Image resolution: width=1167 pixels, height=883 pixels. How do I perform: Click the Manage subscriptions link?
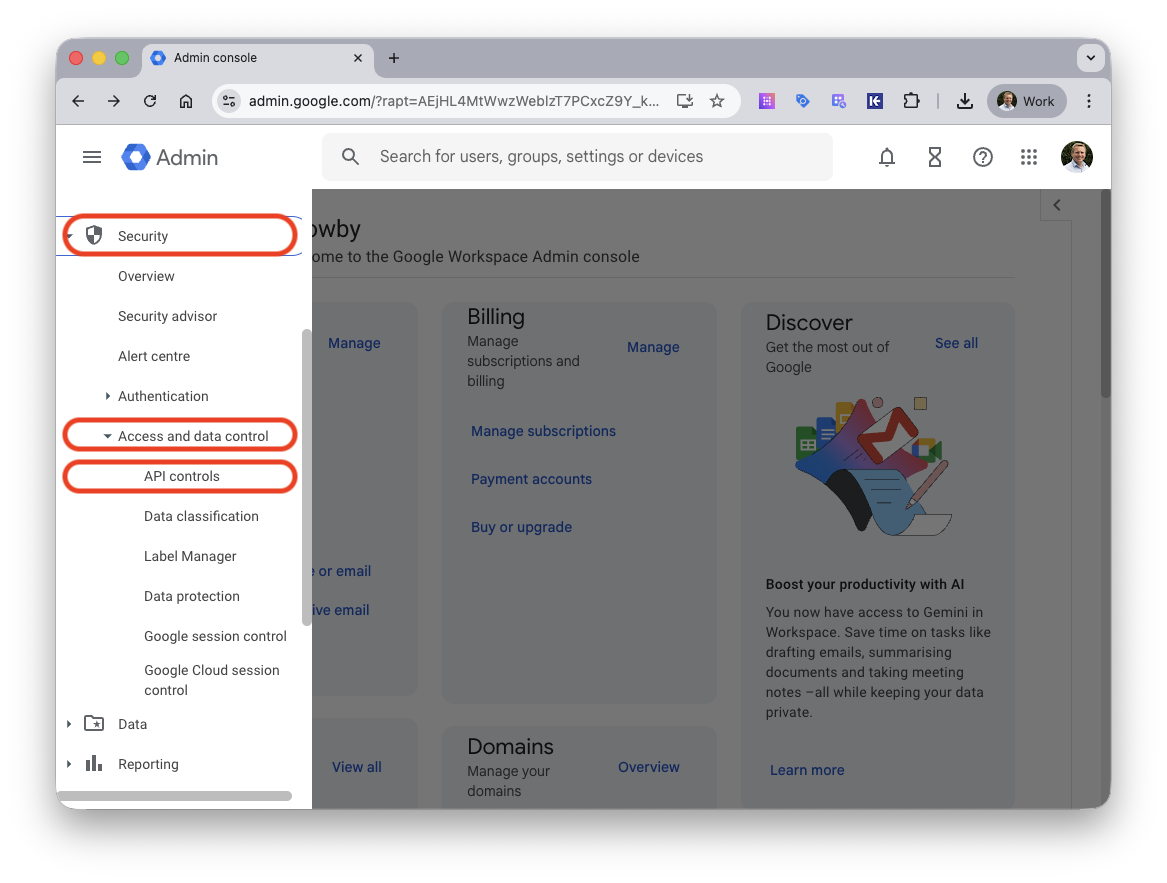(543, 432)
